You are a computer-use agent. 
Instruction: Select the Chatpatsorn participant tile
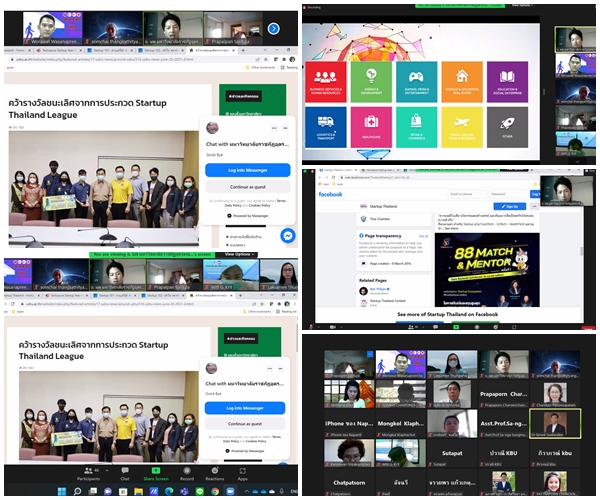(x=349, y=483)
